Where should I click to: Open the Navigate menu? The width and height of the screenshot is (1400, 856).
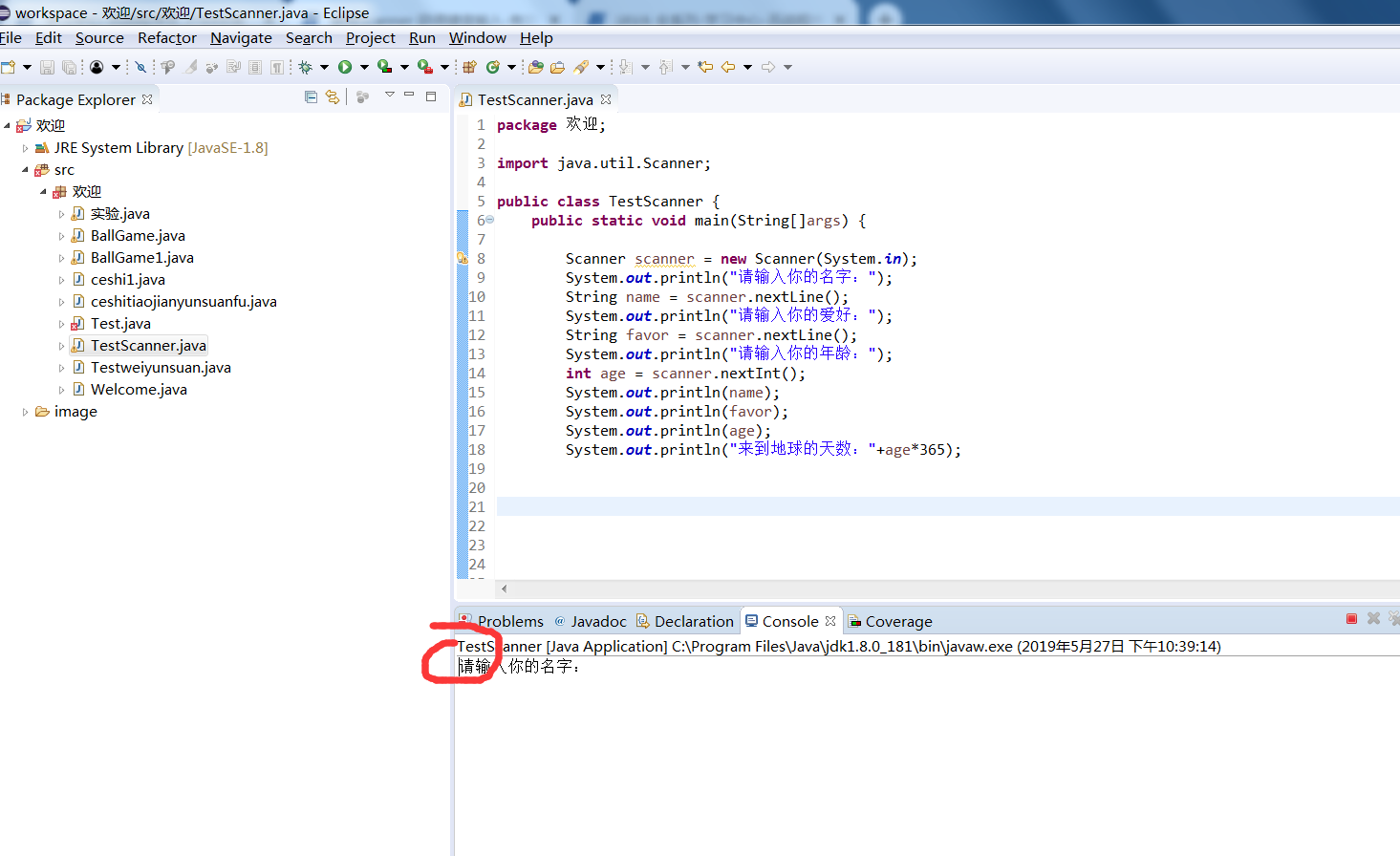point(241,38)
